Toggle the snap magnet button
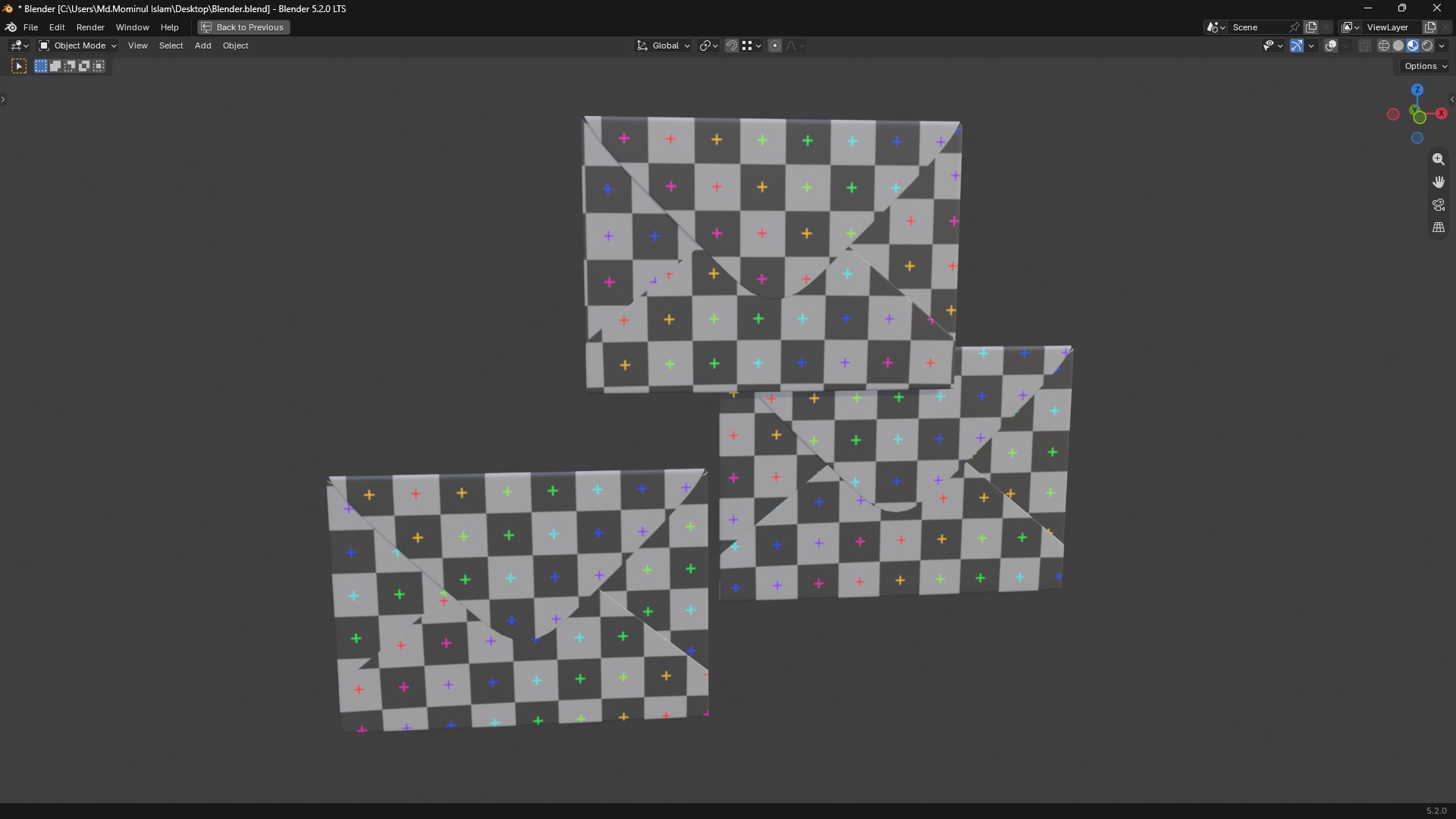Screen dimensions: 1456x819 [731, 46]
